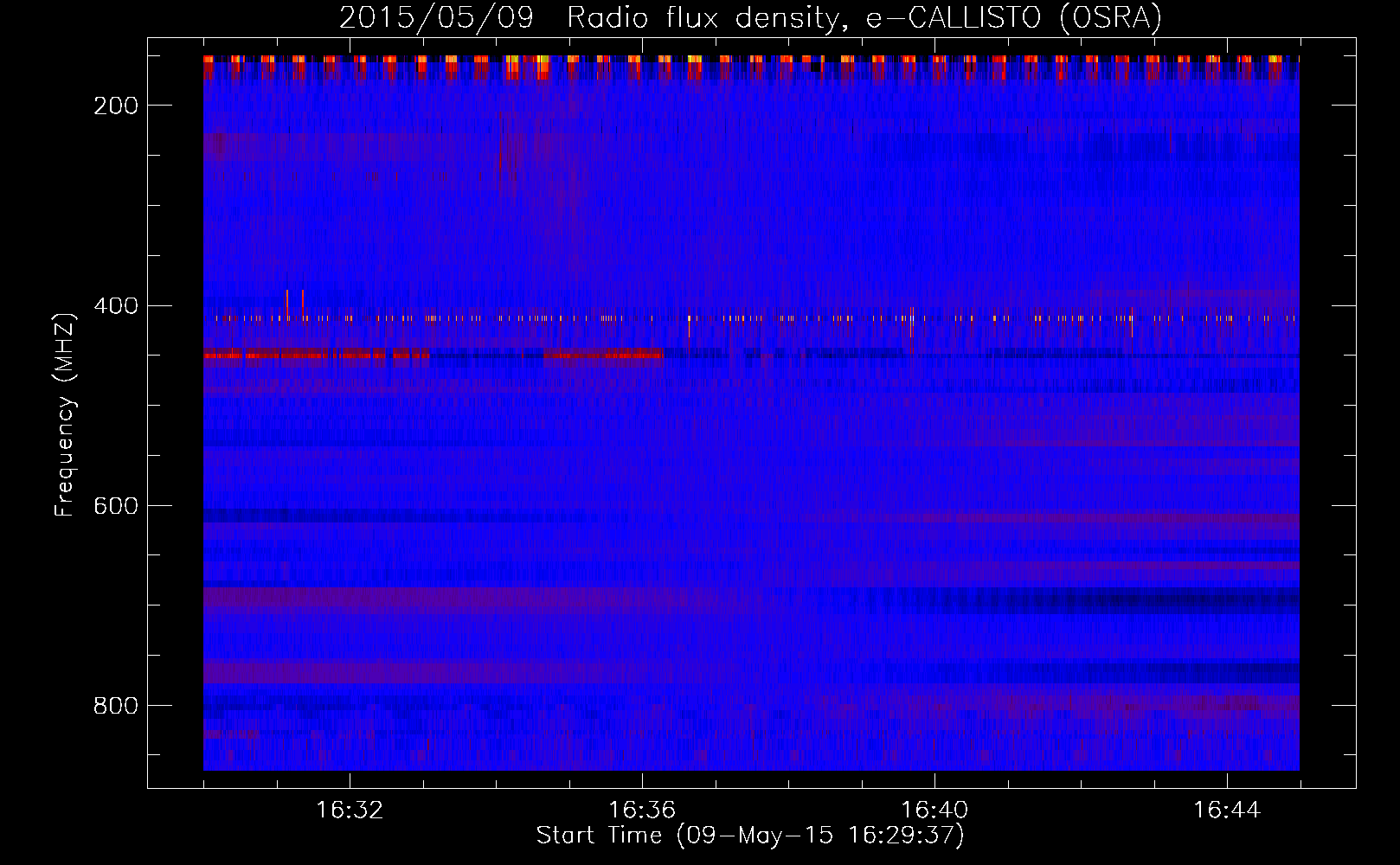Image resolution: width=1400 pixels, height=865 pixels.
Task: Click the 16:40 time tick label
Action: click(x=934, y=811)
